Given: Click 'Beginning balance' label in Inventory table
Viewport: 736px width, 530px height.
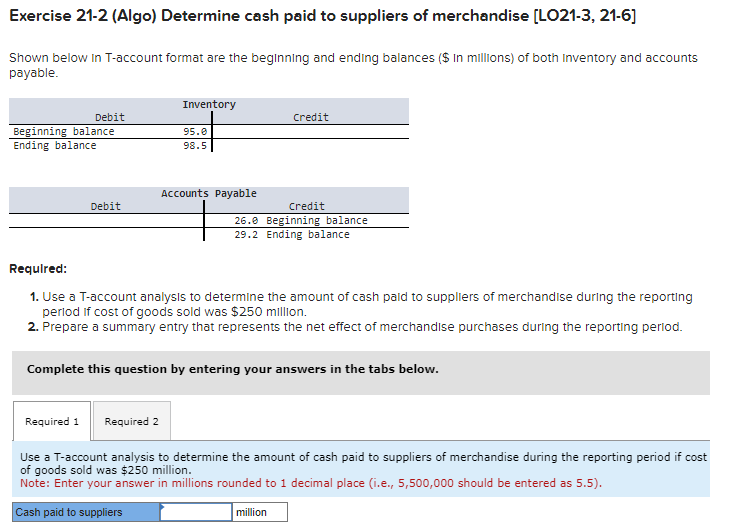Looking at the screenshot, I should tap(64, 131).
